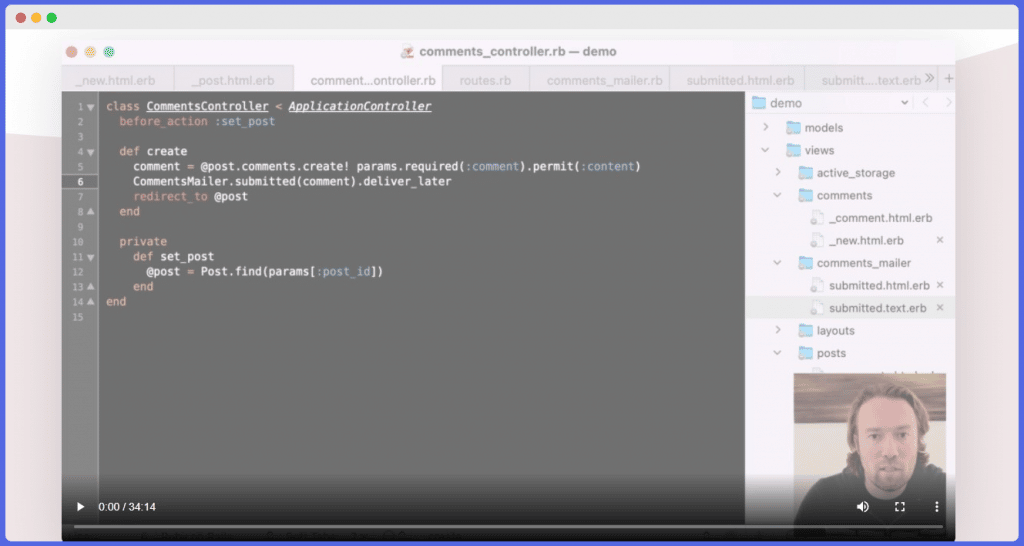Select the models folder icon
This screenshot has width=1024, height=546.
[793, 127]
